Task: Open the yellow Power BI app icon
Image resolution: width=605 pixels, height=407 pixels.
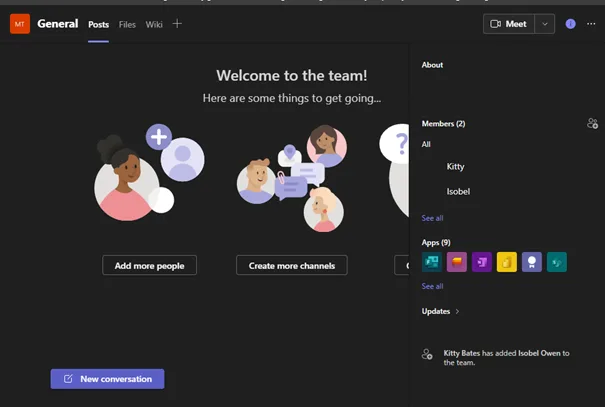Action: click(507, 262)
